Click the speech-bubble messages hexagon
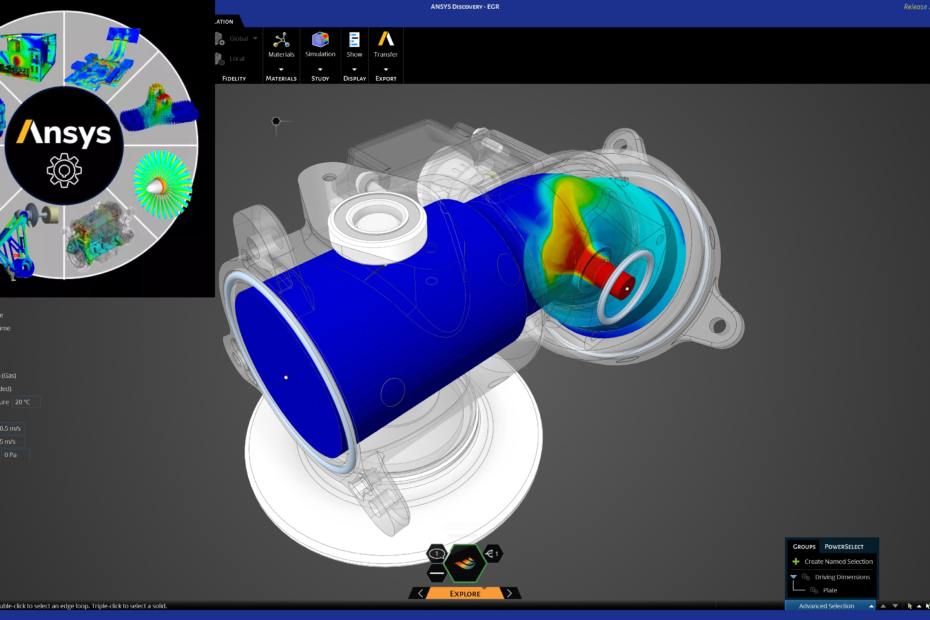The image size is (930, 620). point(437,554)
